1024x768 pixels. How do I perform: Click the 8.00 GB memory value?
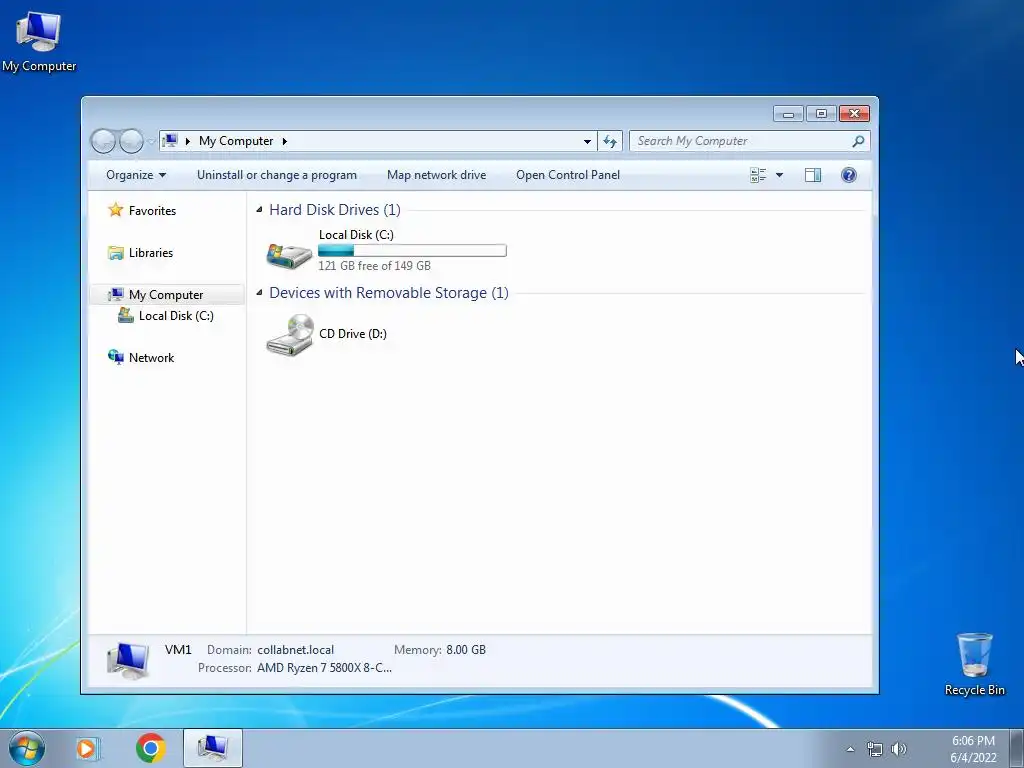click(466, 650)
